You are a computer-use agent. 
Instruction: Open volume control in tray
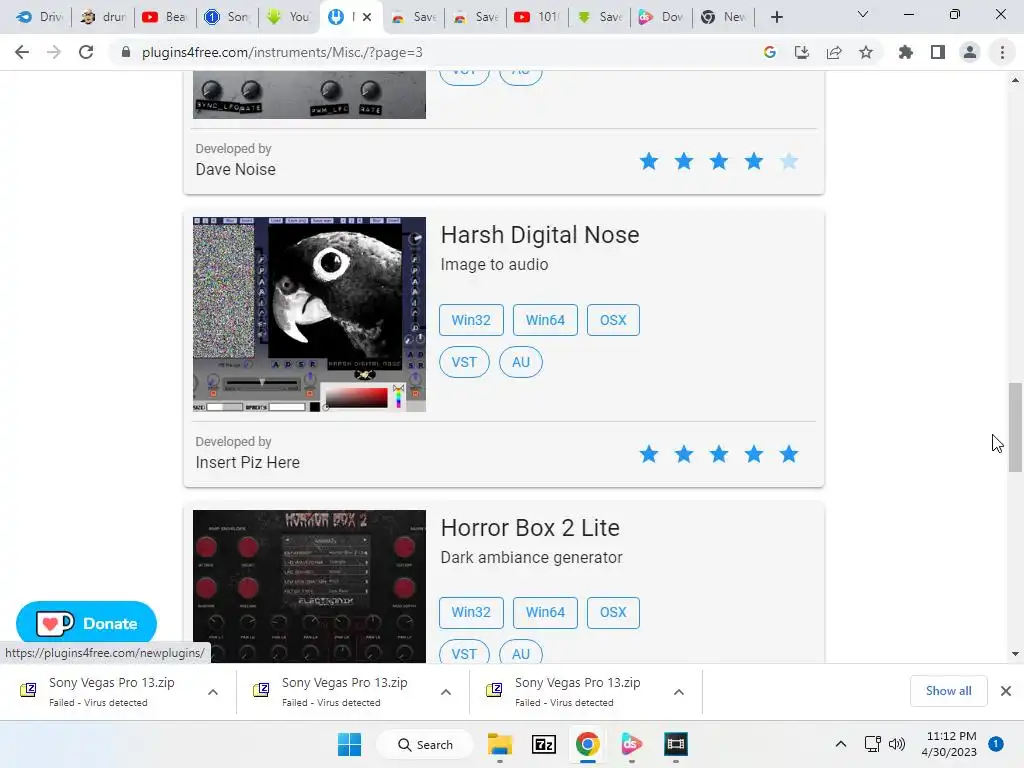coord(897,744)
